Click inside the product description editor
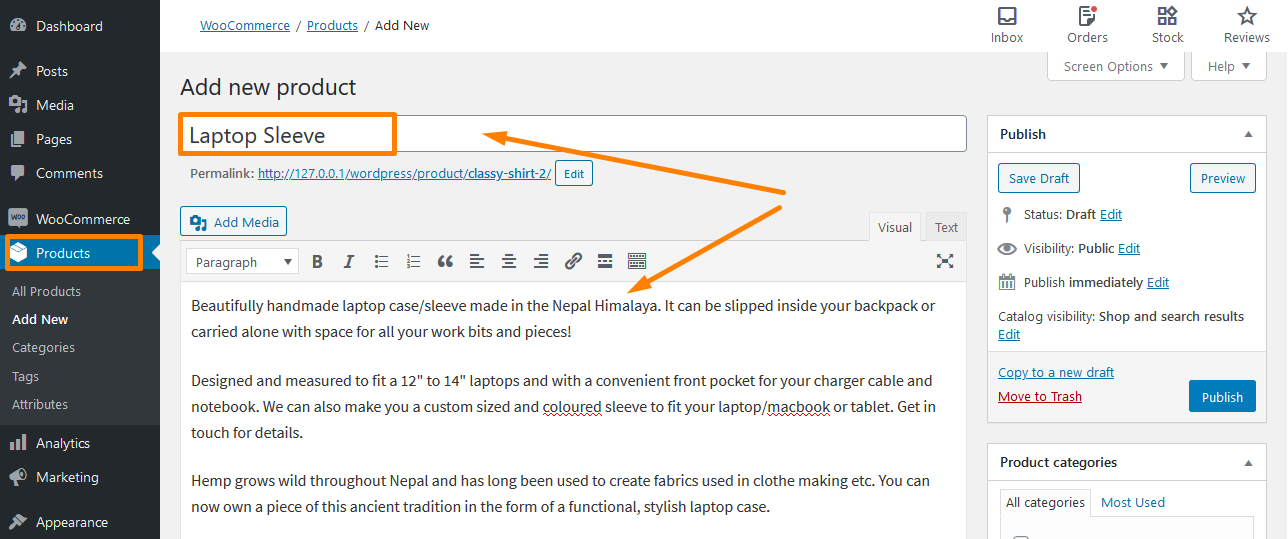Screen dimensions: 1288x539 (x=573, y=410)
